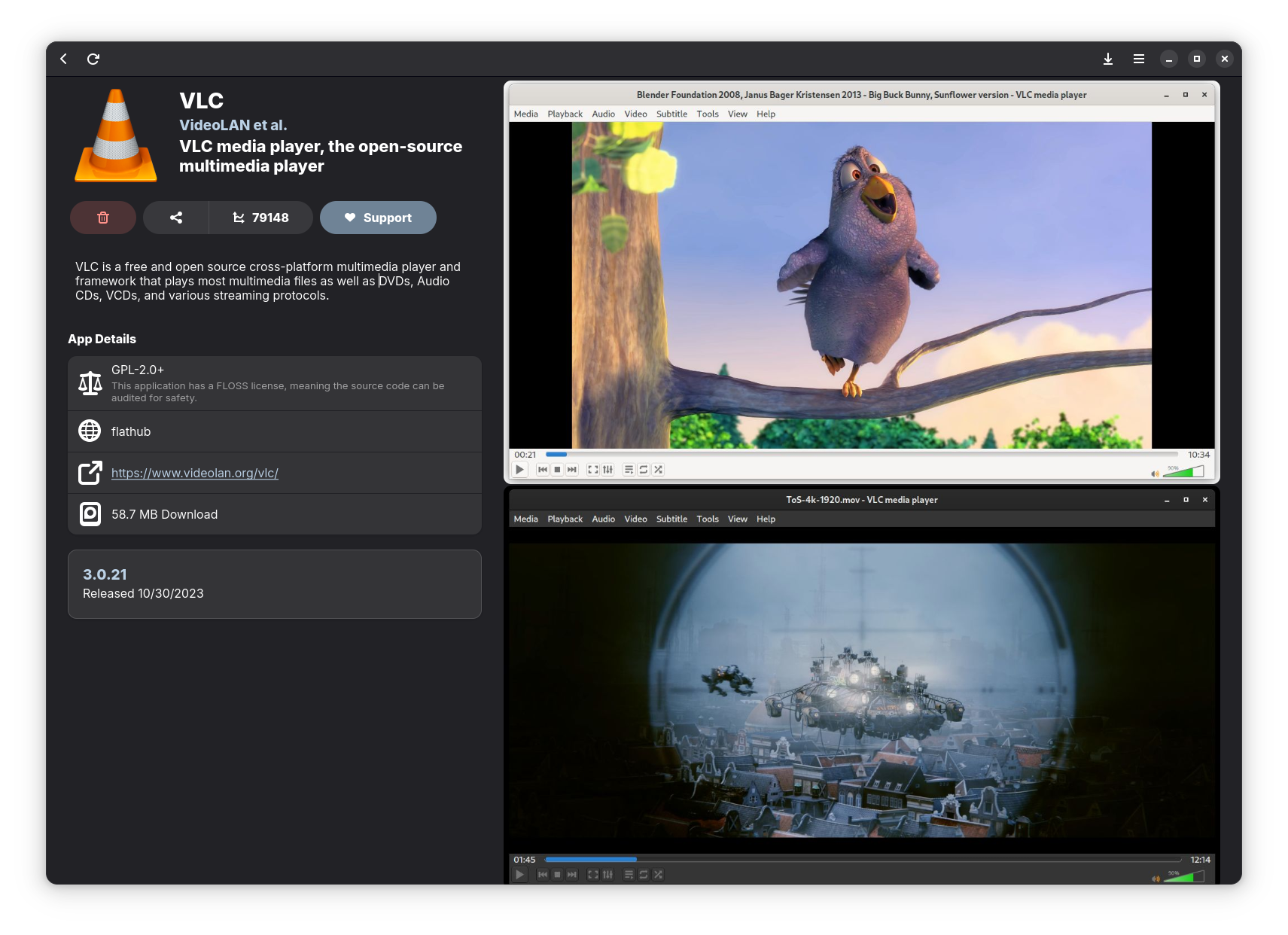Open the Big Buck Bunny screenshot's video frame
Image resolution: width=1288 pixels, height=935 pixels.
tap(862, 285)
